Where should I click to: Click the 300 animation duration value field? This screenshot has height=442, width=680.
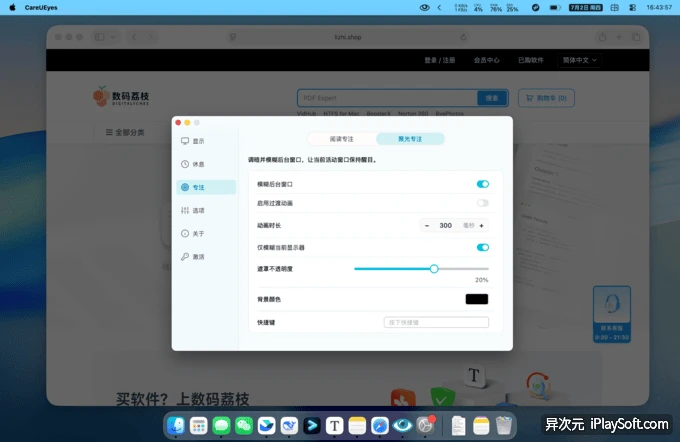[445, 226]
